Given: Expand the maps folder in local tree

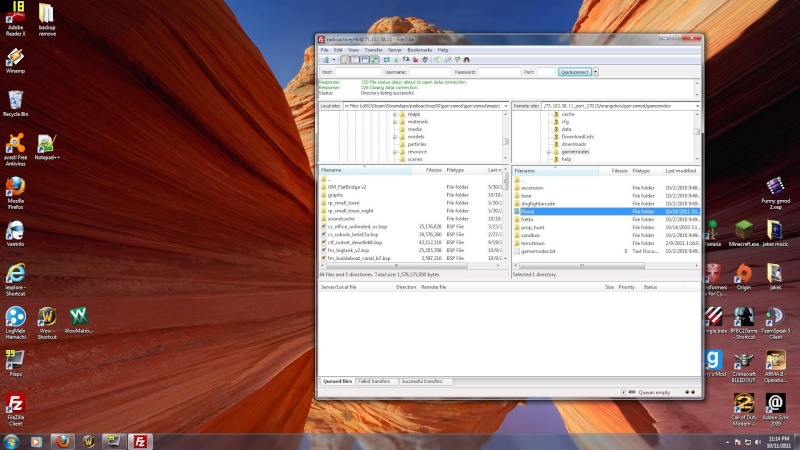Looking at the screenshot, I should coord(394,114).
